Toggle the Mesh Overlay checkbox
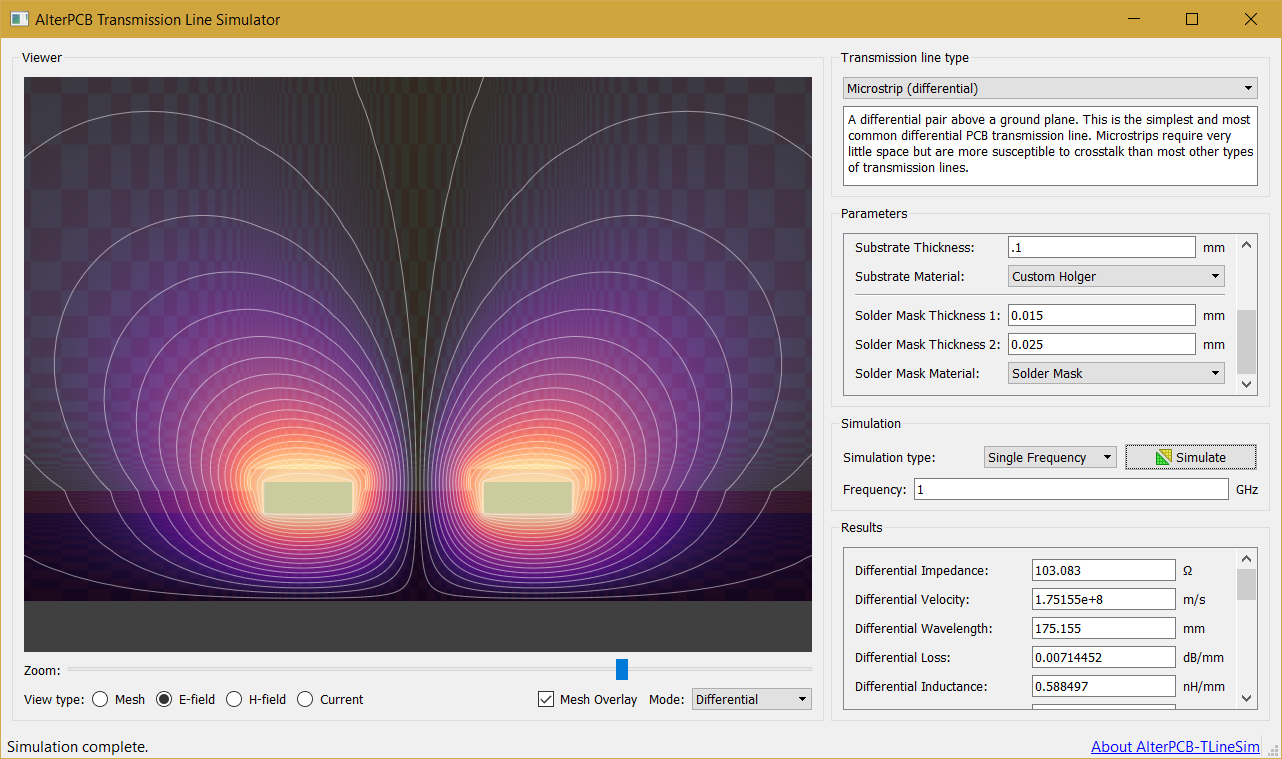Viewport: 1282px width, 759px height. pos(546,700)
